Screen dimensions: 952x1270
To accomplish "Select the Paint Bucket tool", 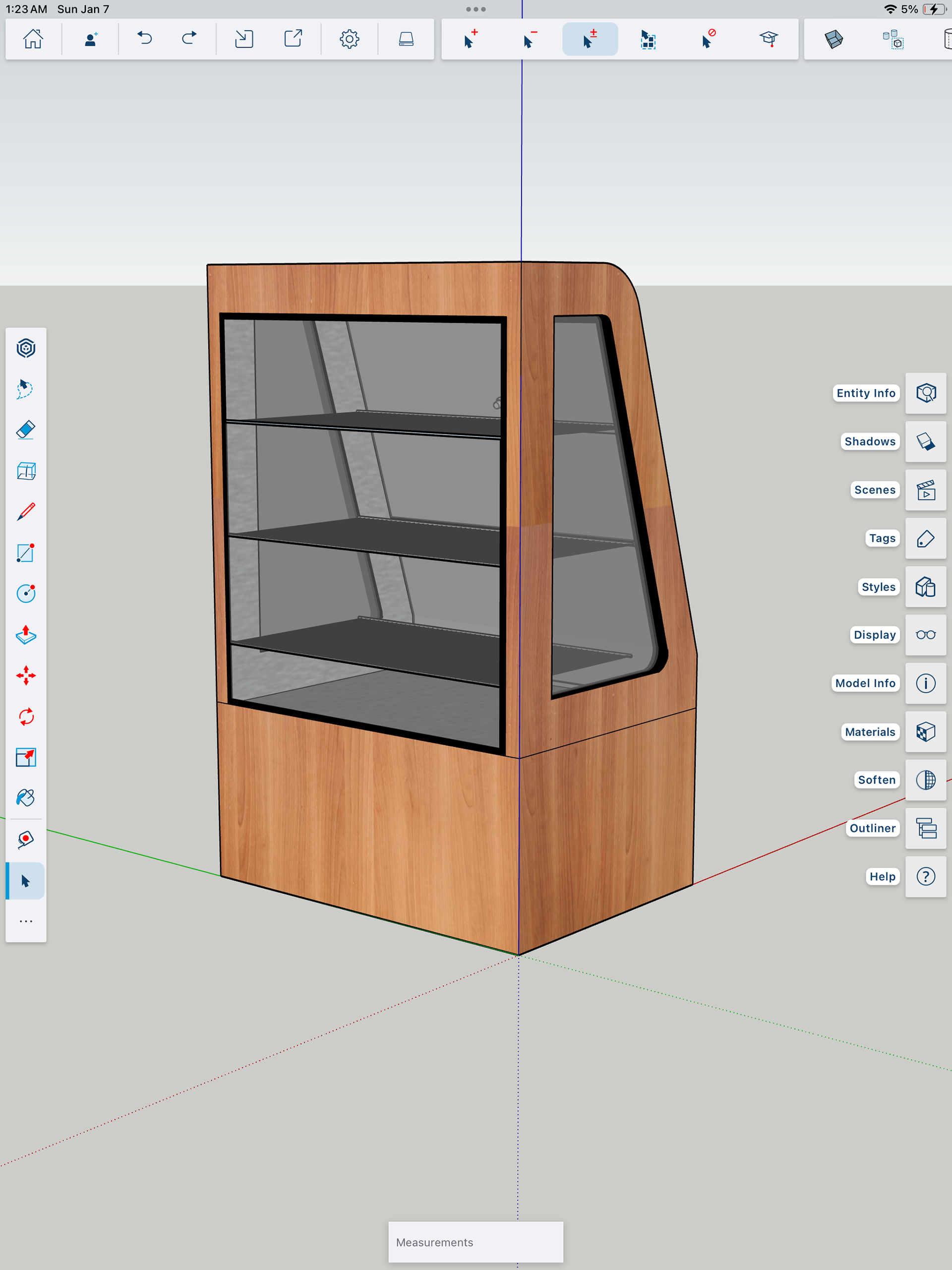I will [x=26, y=798].
